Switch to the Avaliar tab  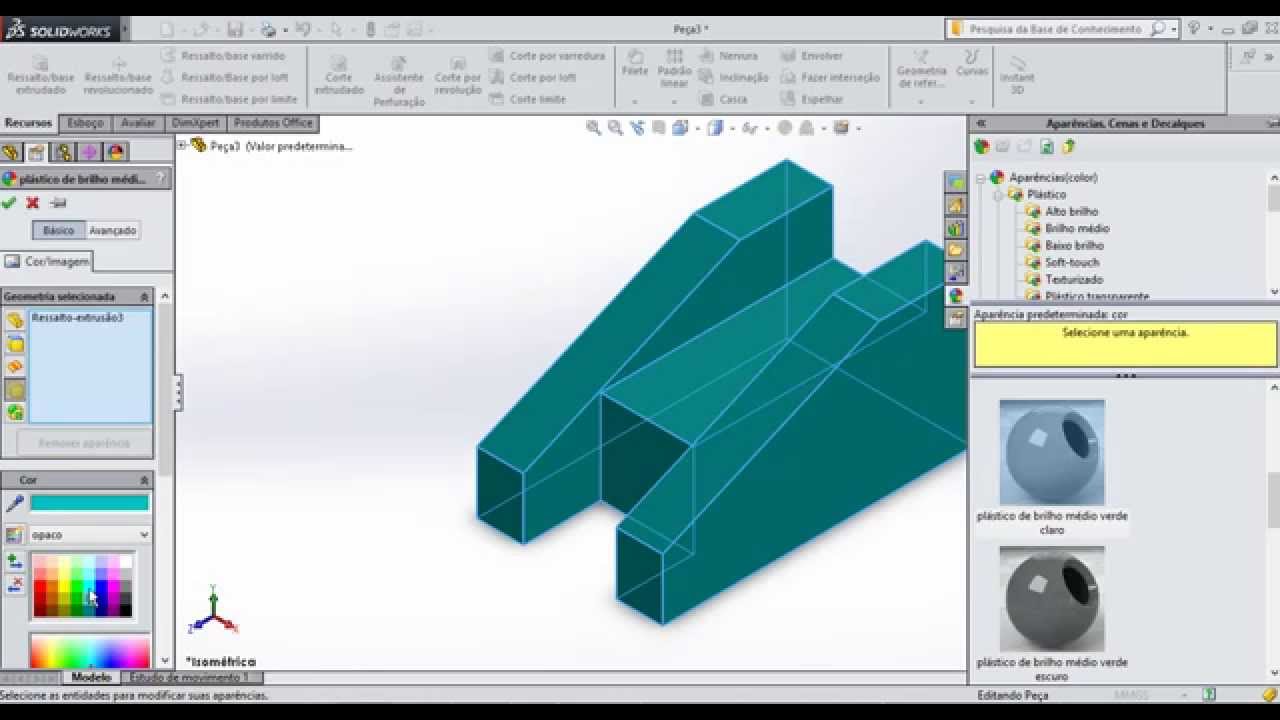[138, 124]
